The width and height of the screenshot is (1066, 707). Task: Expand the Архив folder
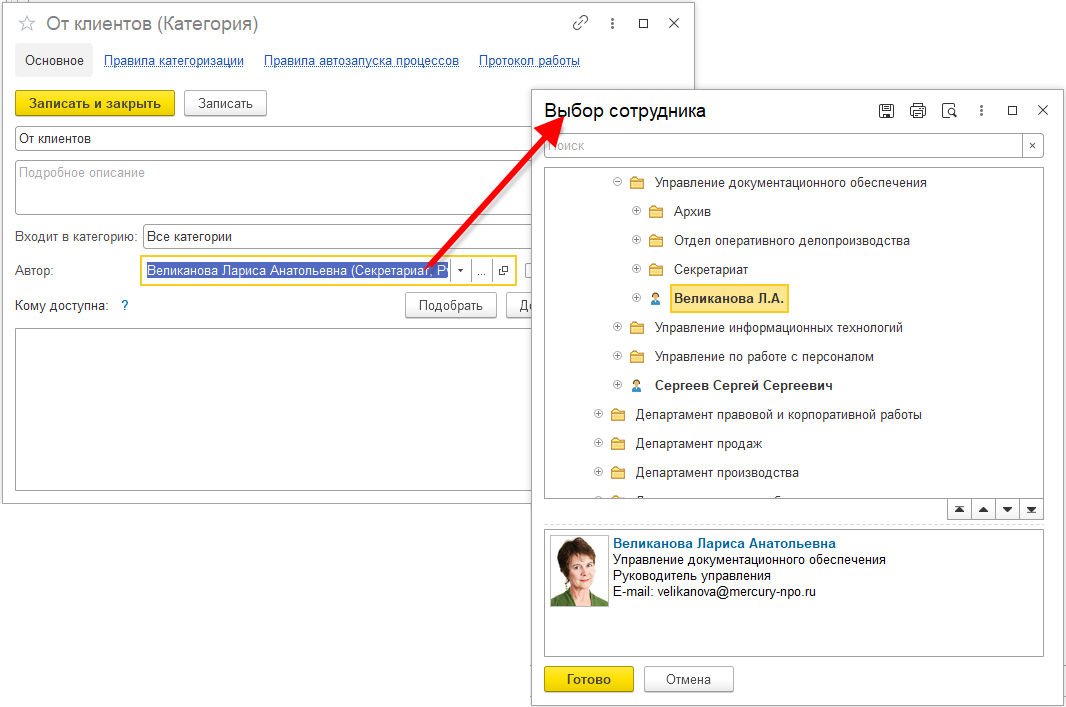point(637,211)
